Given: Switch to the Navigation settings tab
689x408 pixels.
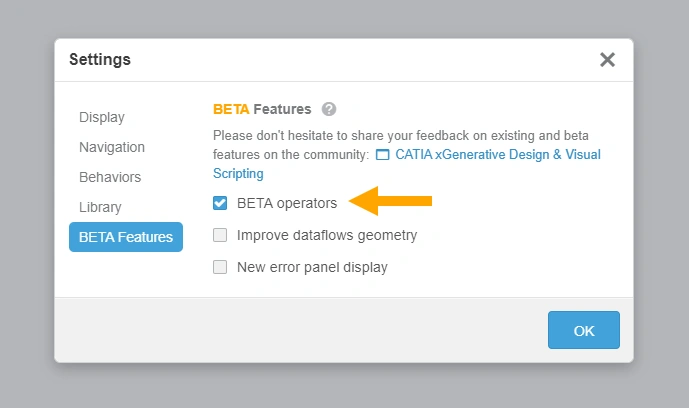Looking at the screenshot, I should pyautogui.click(x=112, y=147).
